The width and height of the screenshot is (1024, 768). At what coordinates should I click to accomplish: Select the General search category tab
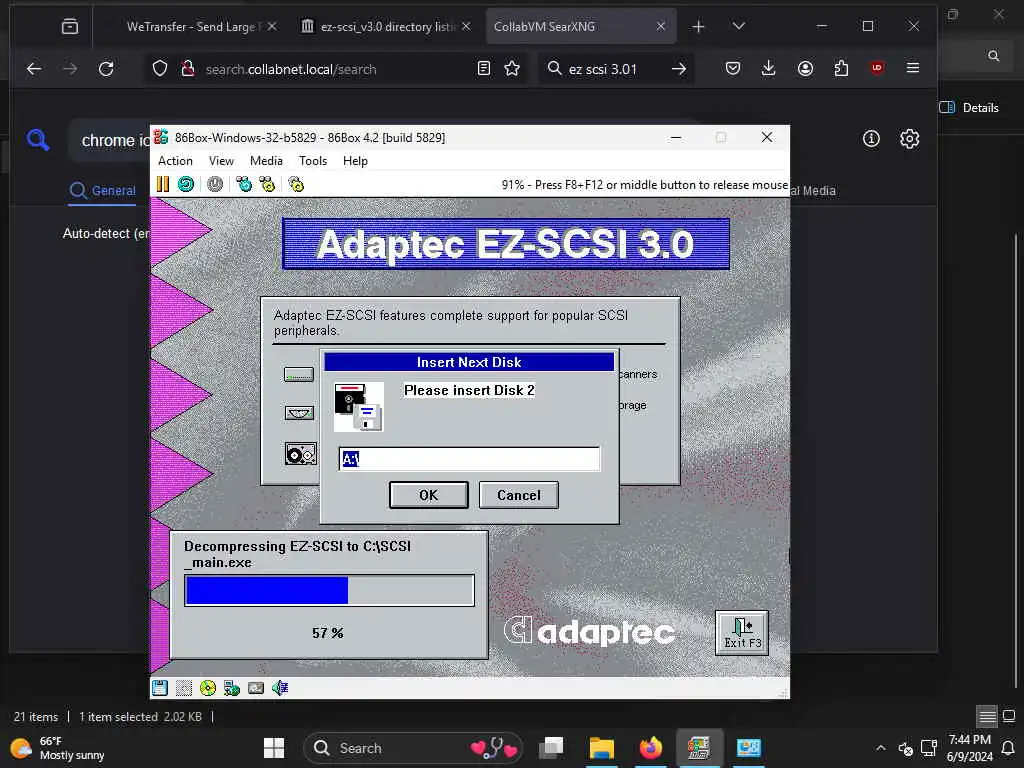[103, 191]
